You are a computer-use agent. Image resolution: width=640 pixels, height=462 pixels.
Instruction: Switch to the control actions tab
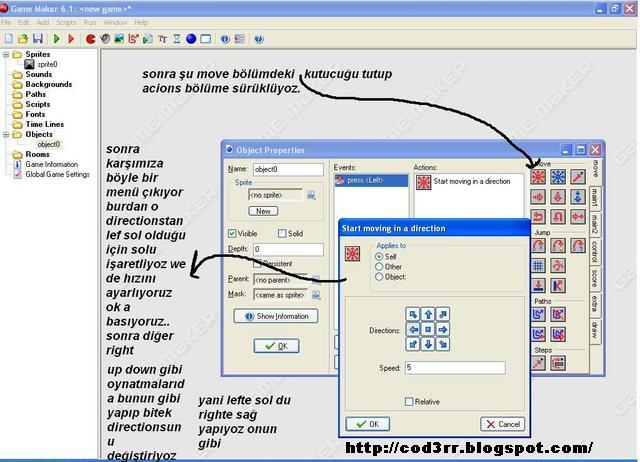pos(596,252)
